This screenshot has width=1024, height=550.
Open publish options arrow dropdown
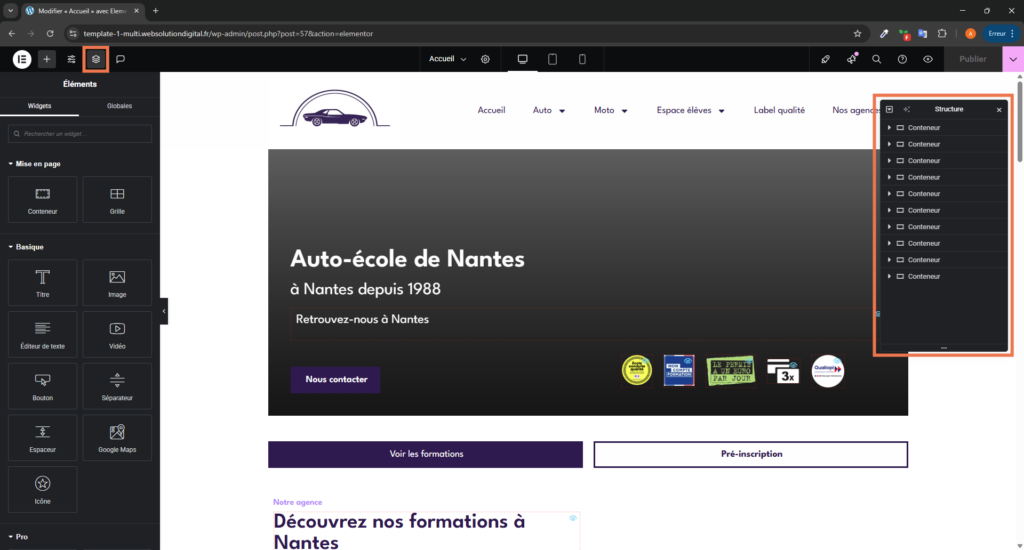pyautogui.click(x=1013, y=59)
